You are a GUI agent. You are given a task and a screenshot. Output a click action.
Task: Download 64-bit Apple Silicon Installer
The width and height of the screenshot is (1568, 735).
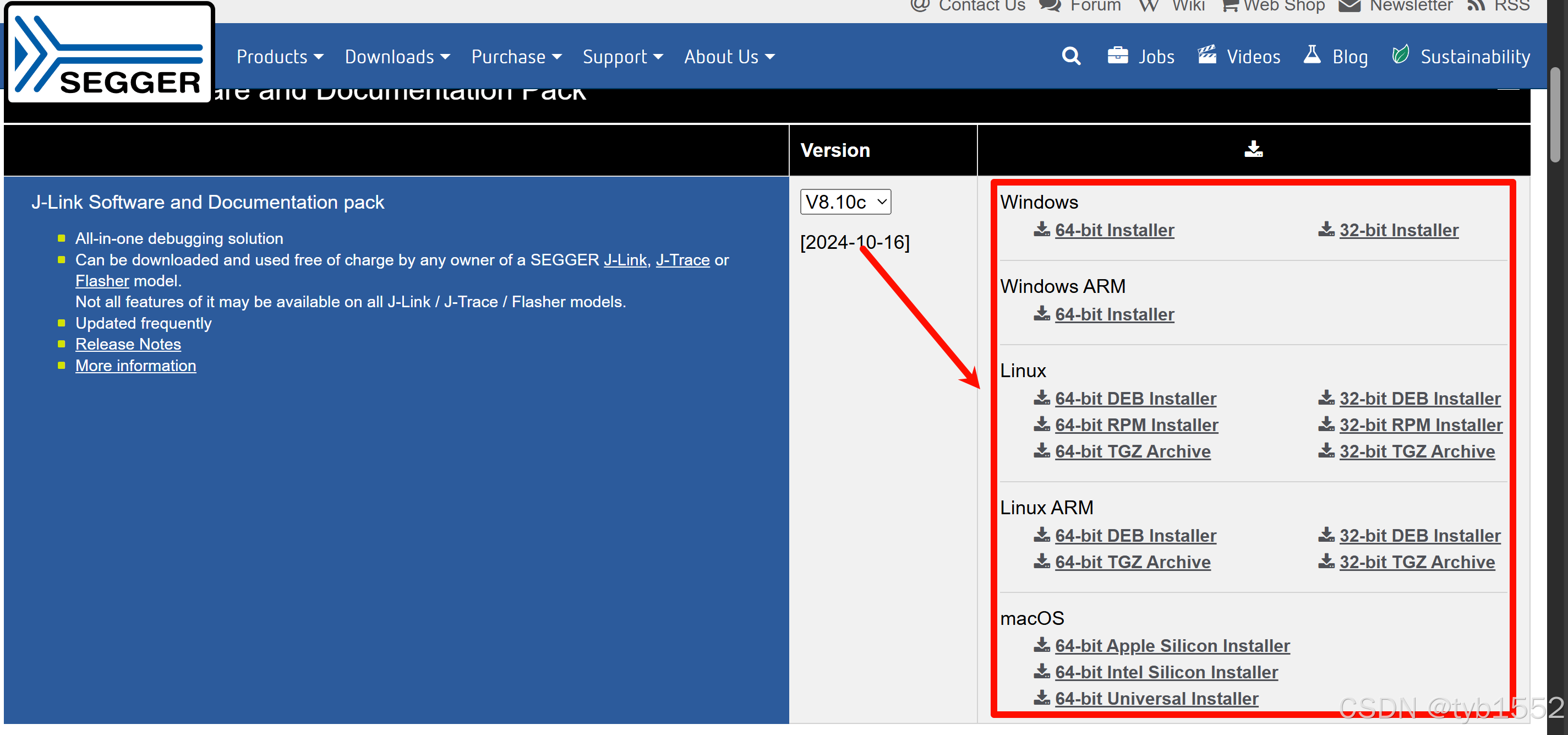(x=1172, y=645)
